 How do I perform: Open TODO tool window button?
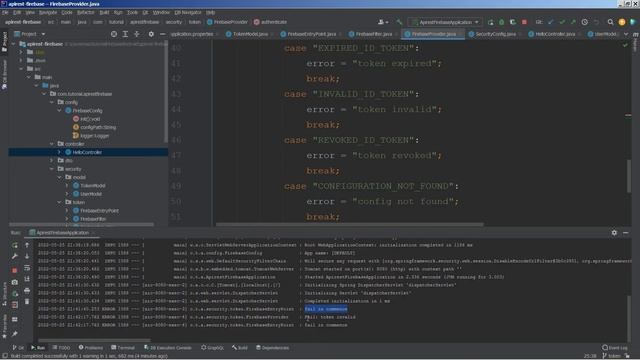[x=61, y=348]
